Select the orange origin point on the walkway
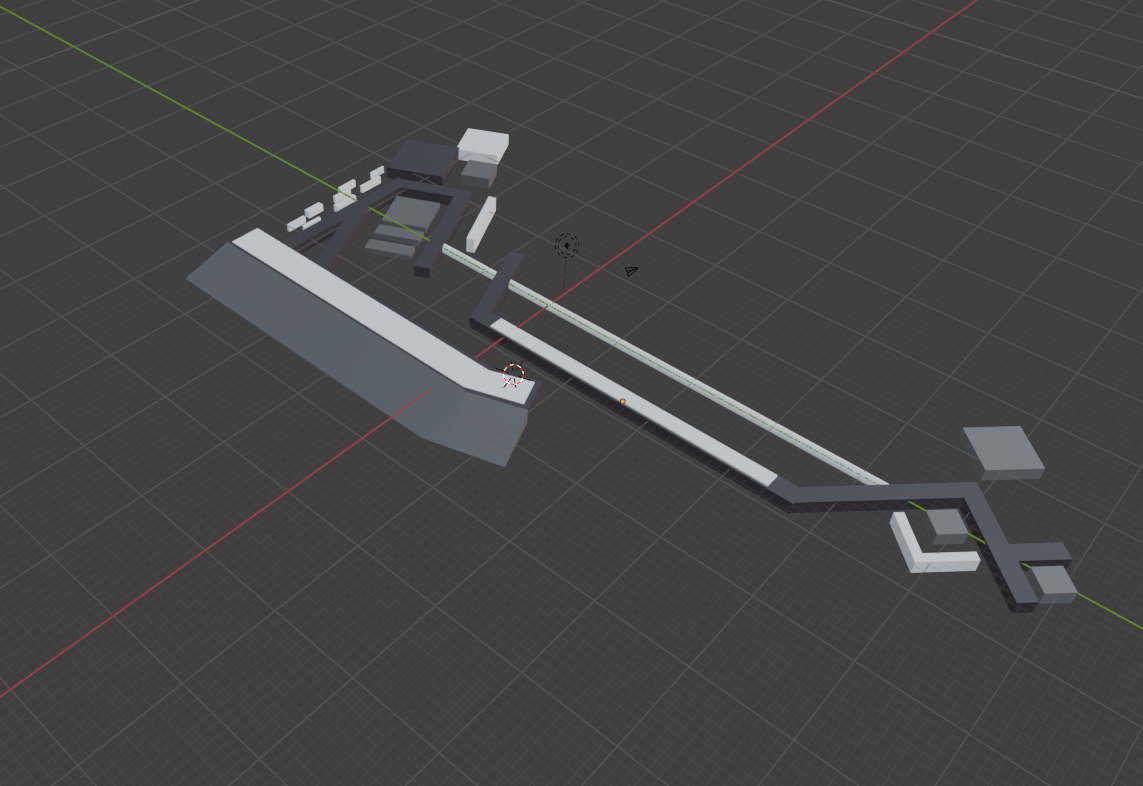The image size is (1143, 786). pyautogui.click(x=622, y=401)
